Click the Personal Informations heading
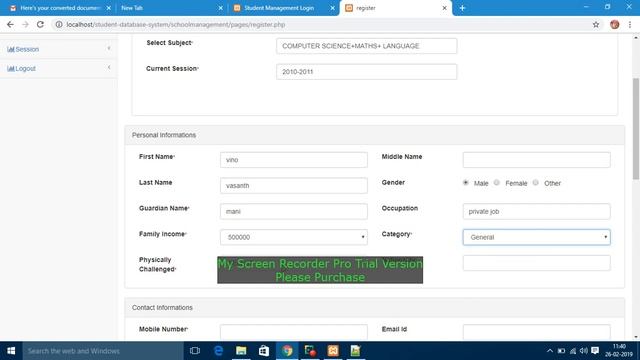 coord(164,135)
